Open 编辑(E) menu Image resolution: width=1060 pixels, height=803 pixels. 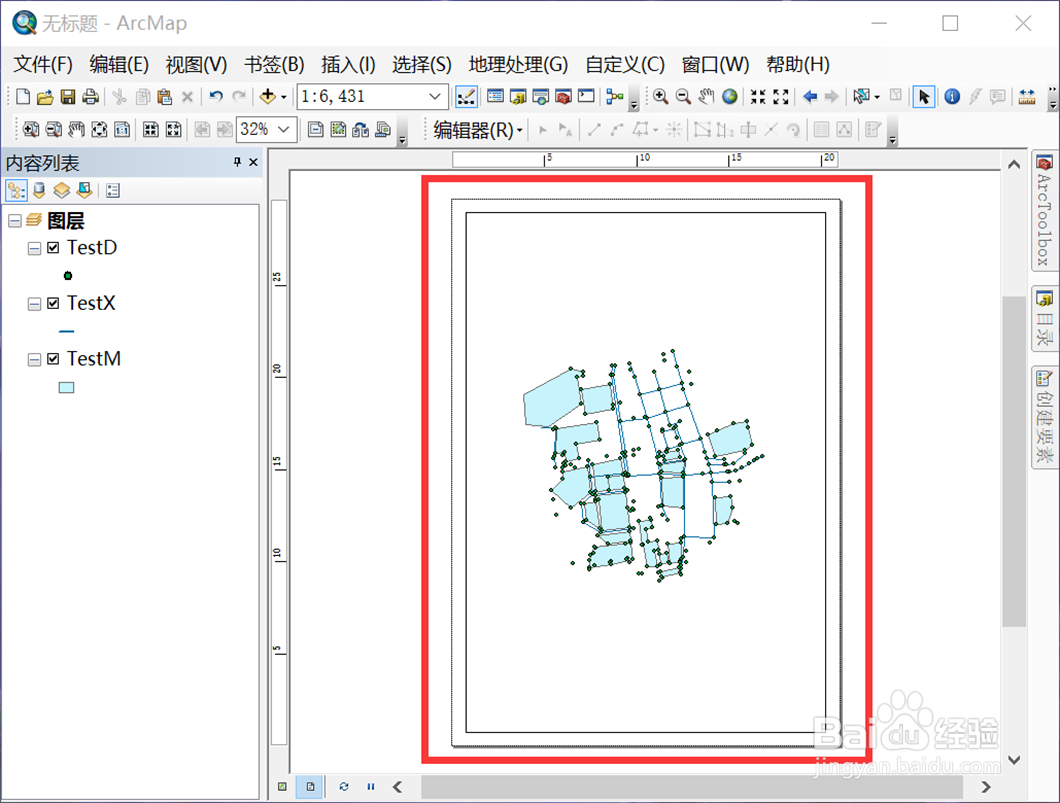point(119,65)
